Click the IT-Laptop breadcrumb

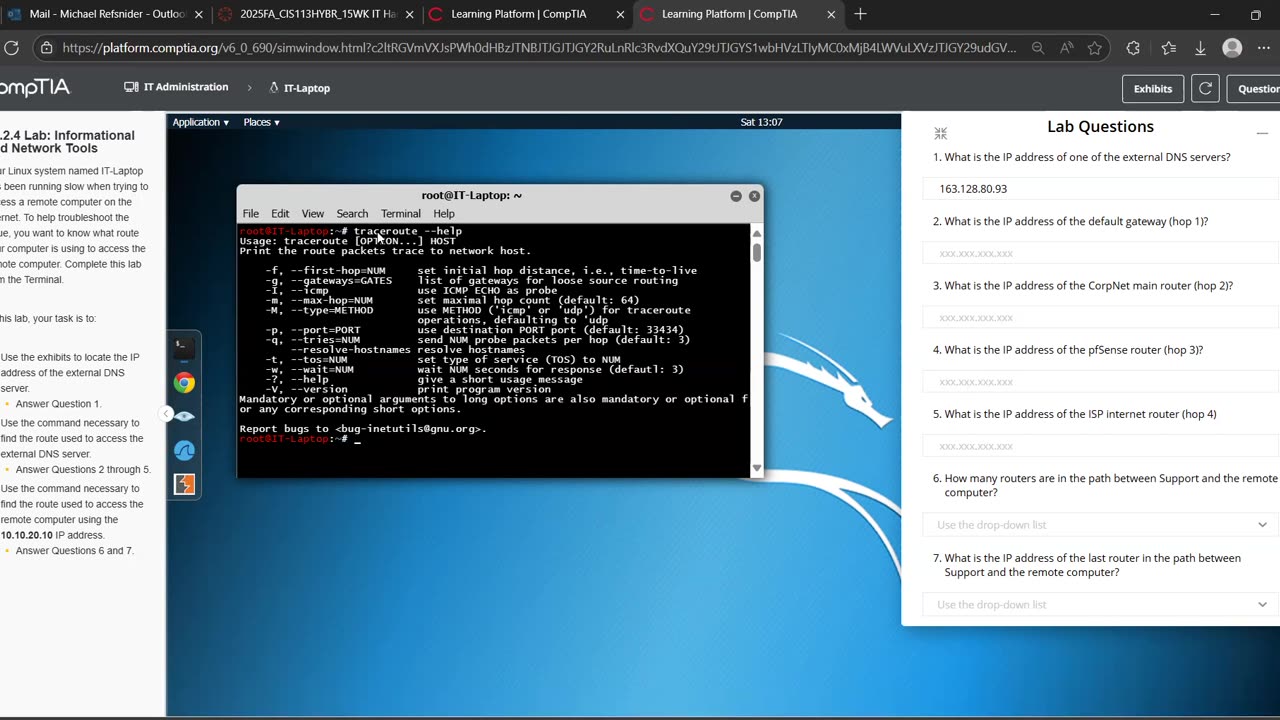(299, 88)
